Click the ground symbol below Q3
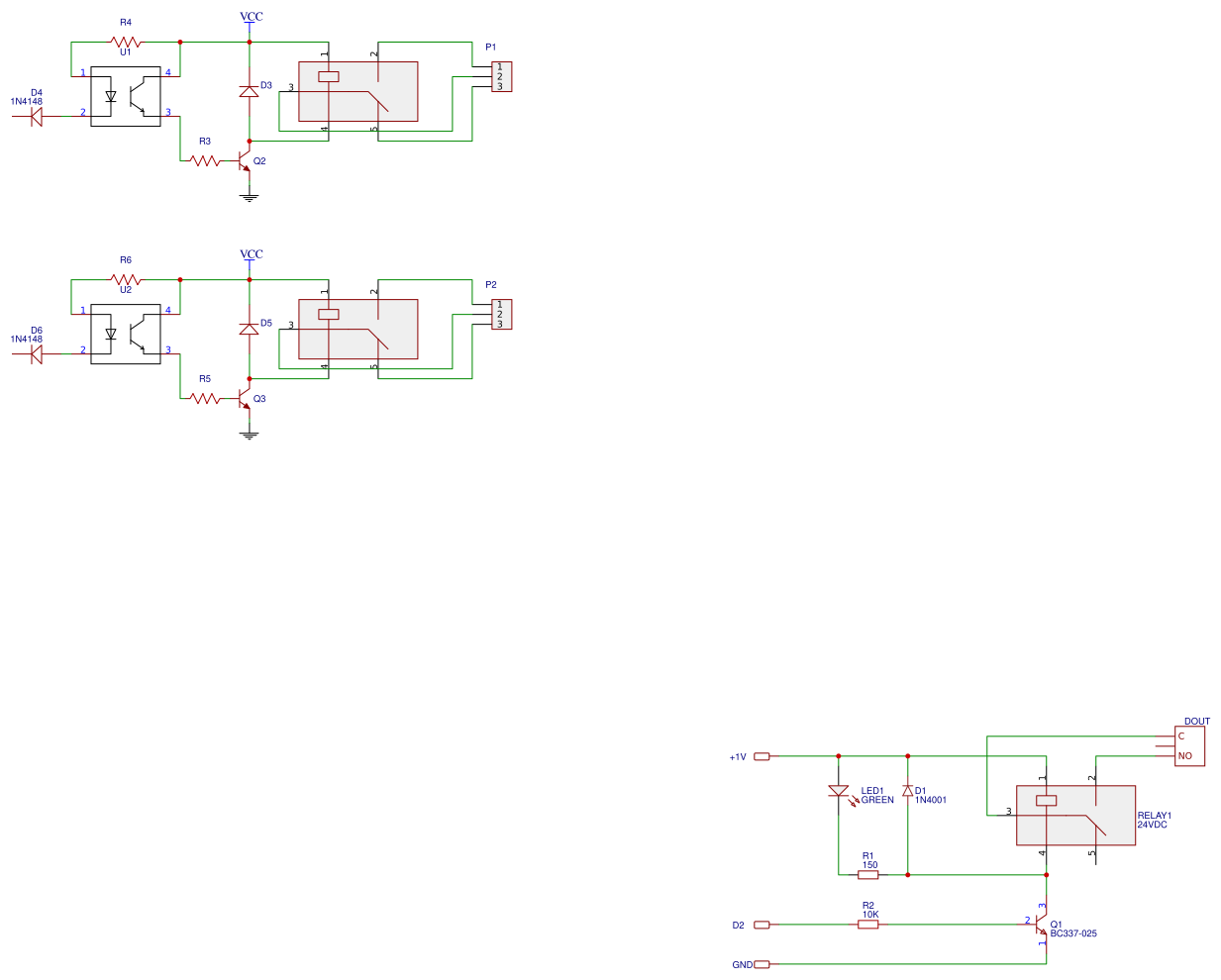Image resolution: width=1221 pixels, height=980 pixels. (x=250, y=435)
